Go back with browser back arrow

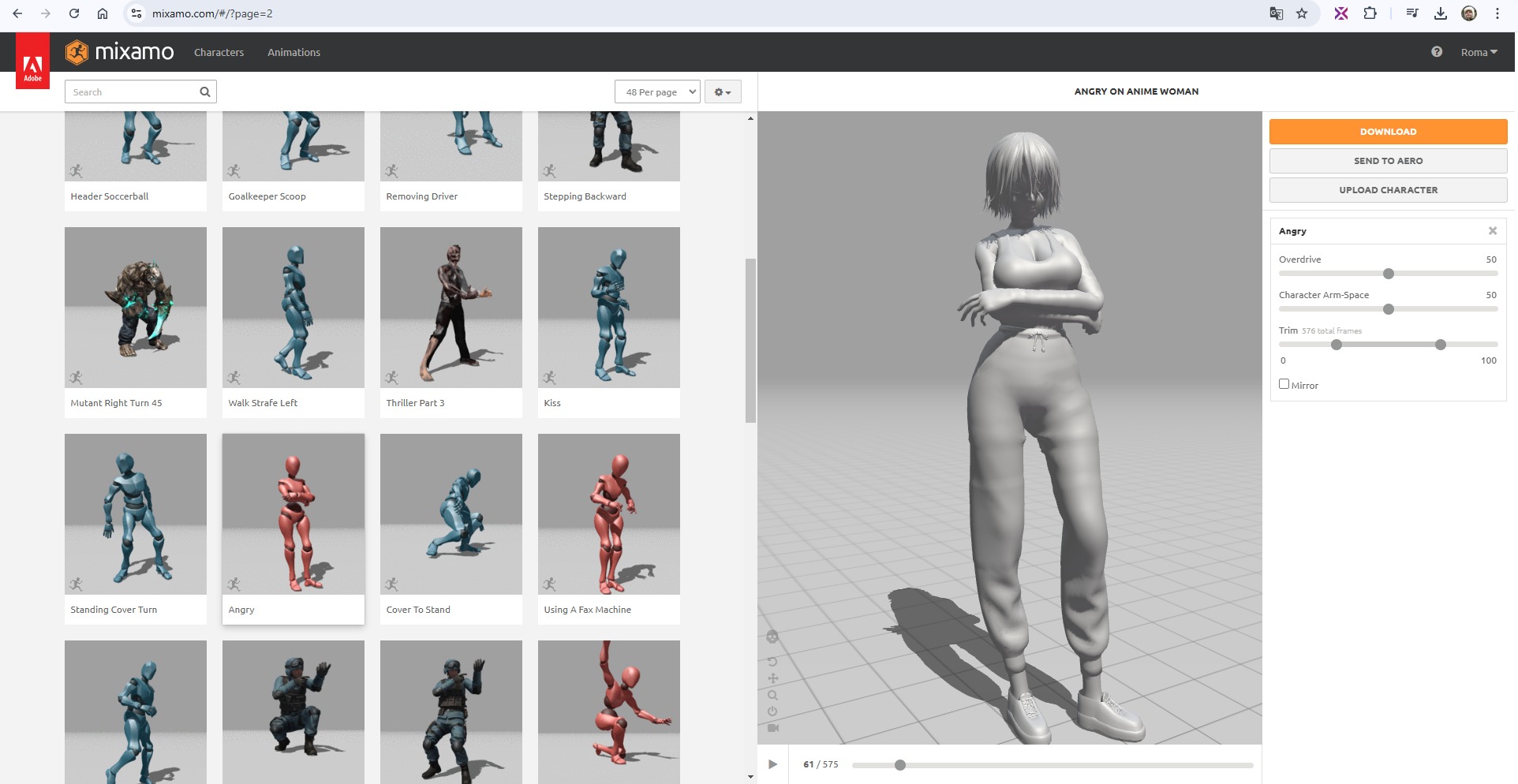point(17,13)
